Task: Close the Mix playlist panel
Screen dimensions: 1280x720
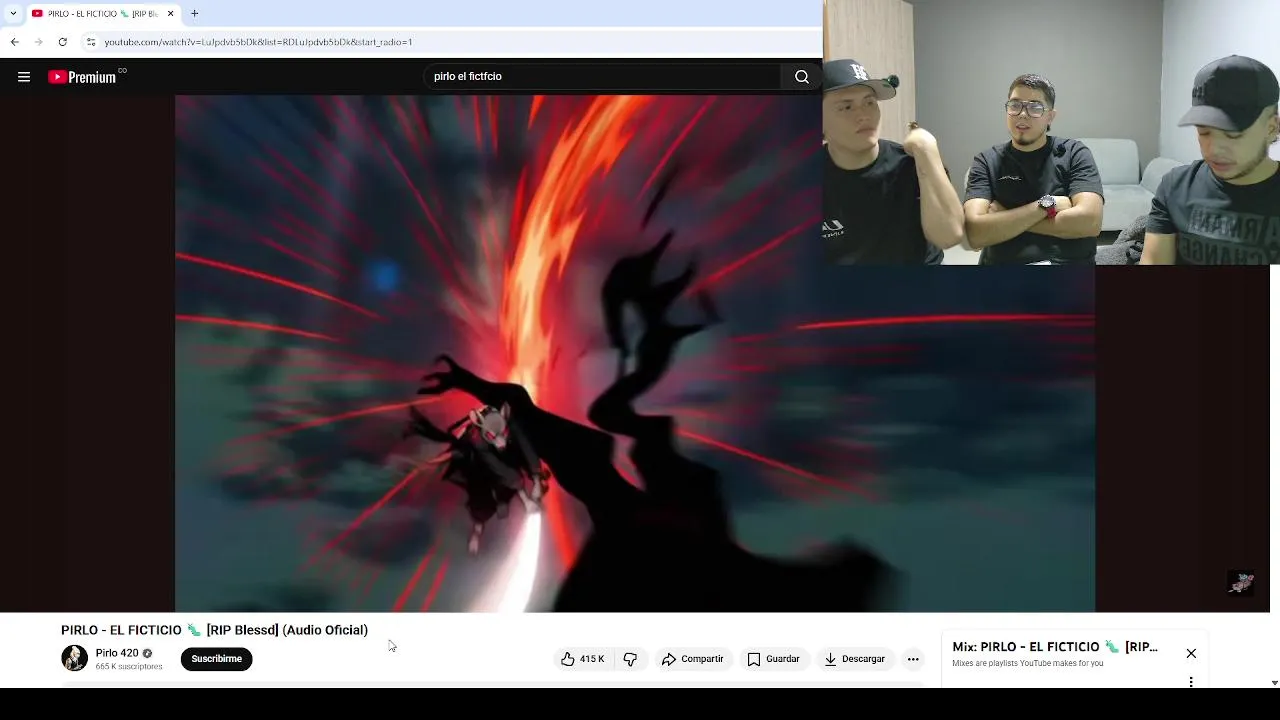Action: click(x=1191, y=653)
